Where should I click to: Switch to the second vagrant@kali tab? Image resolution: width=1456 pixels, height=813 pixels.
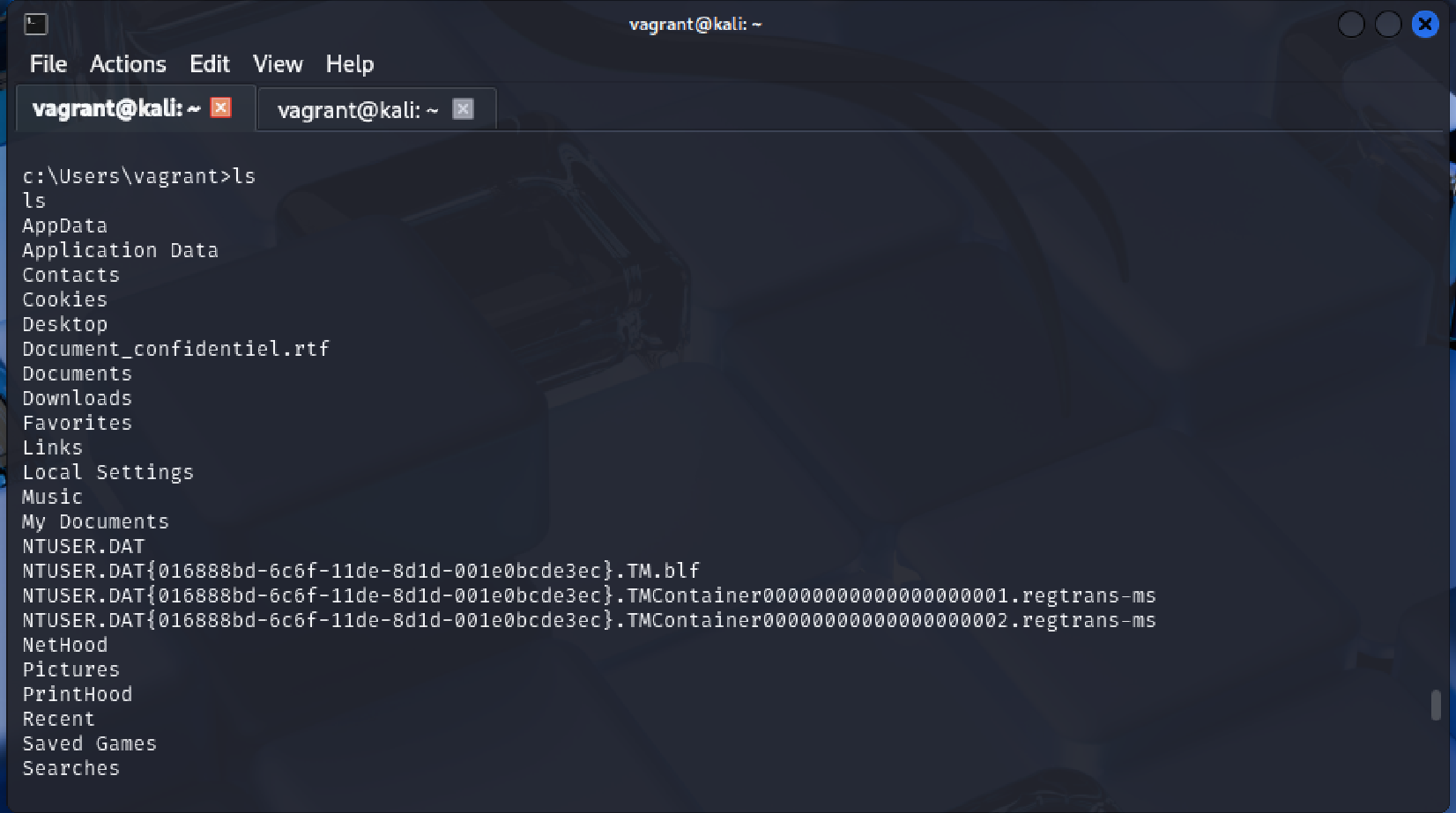click(357, 109)
